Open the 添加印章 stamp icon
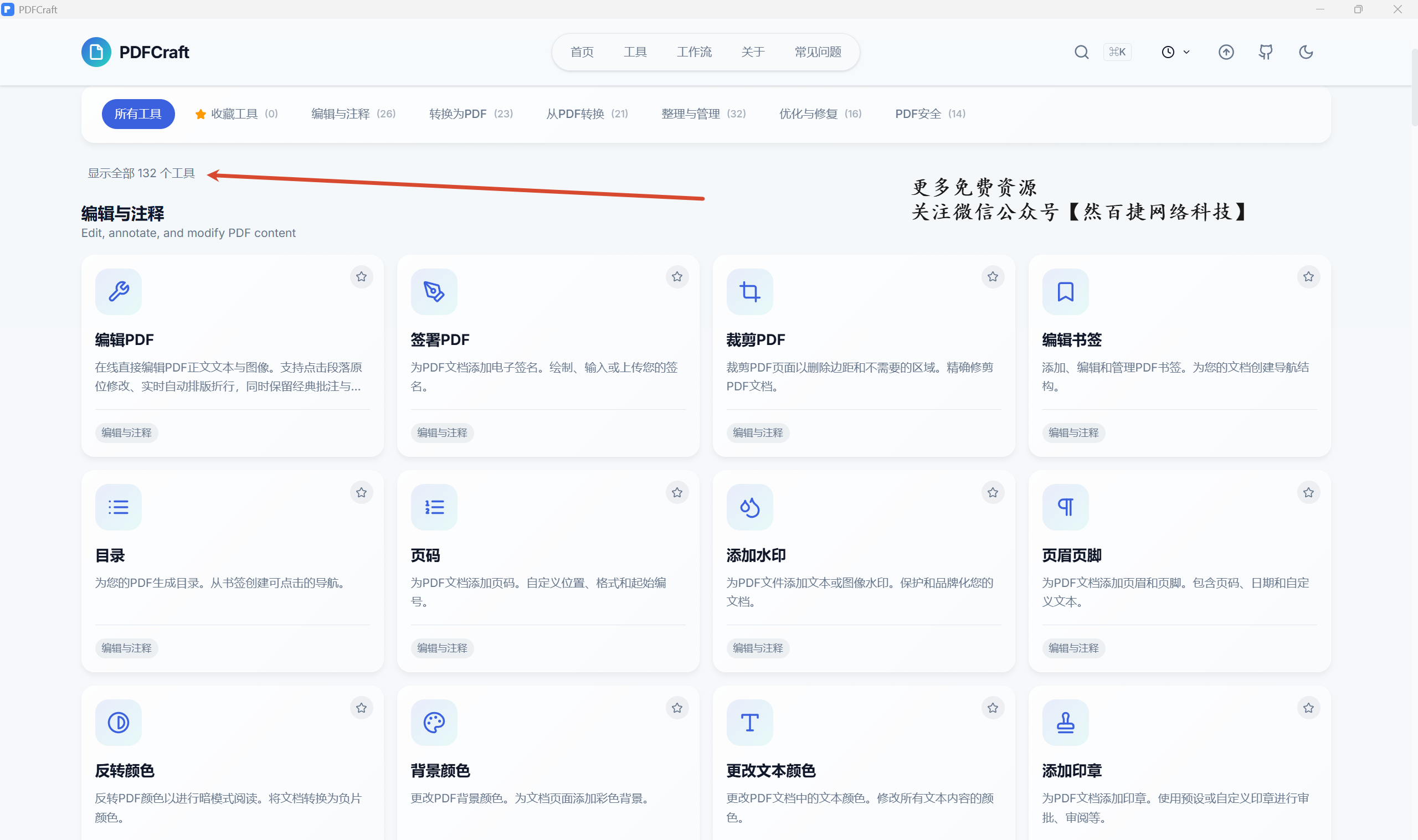Screen dimensions: 1418x840 [1065, 722]
